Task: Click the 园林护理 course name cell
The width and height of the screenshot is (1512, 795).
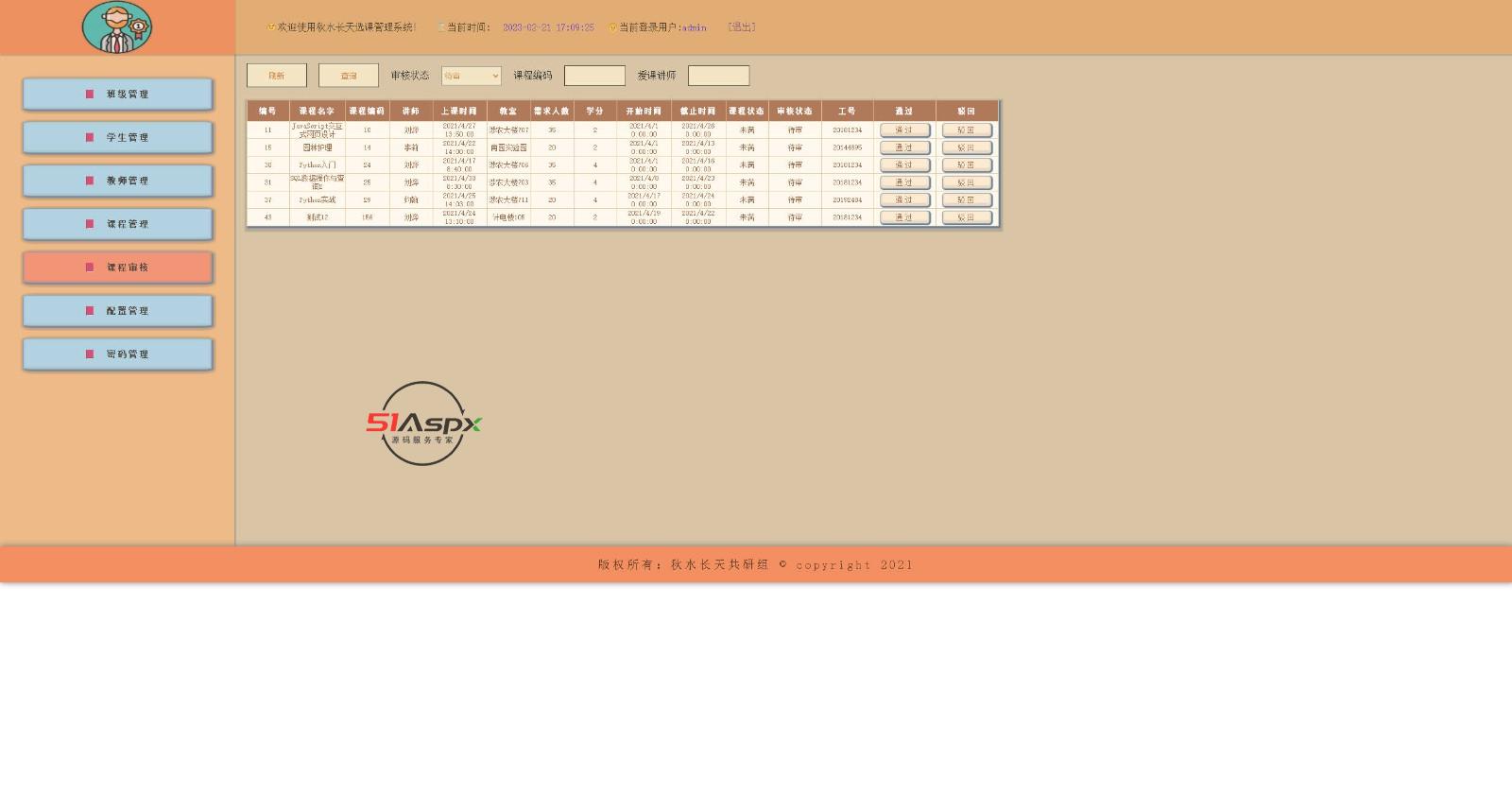Action: pyautogui.click(x=318, y=147)
